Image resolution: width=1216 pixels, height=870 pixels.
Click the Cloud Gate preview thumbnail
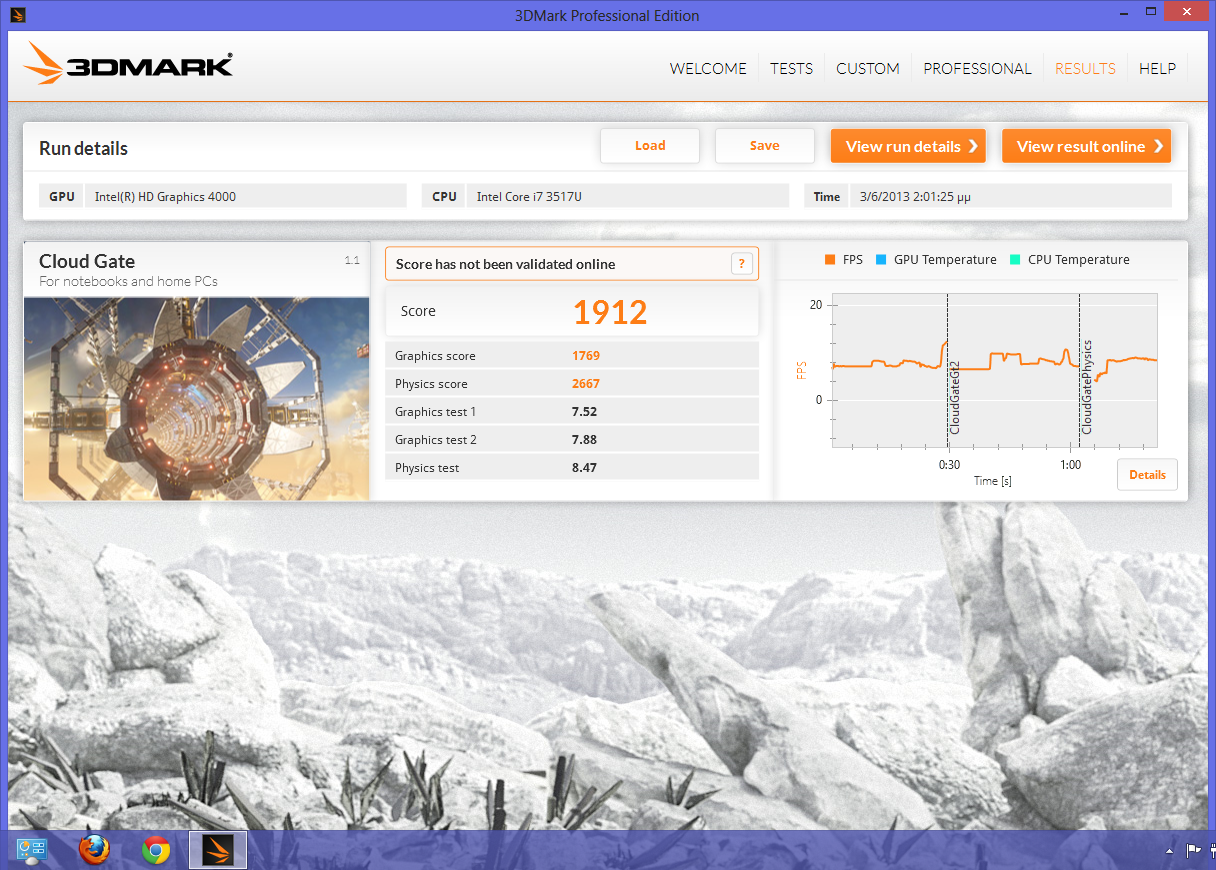(x=196, y=397)
